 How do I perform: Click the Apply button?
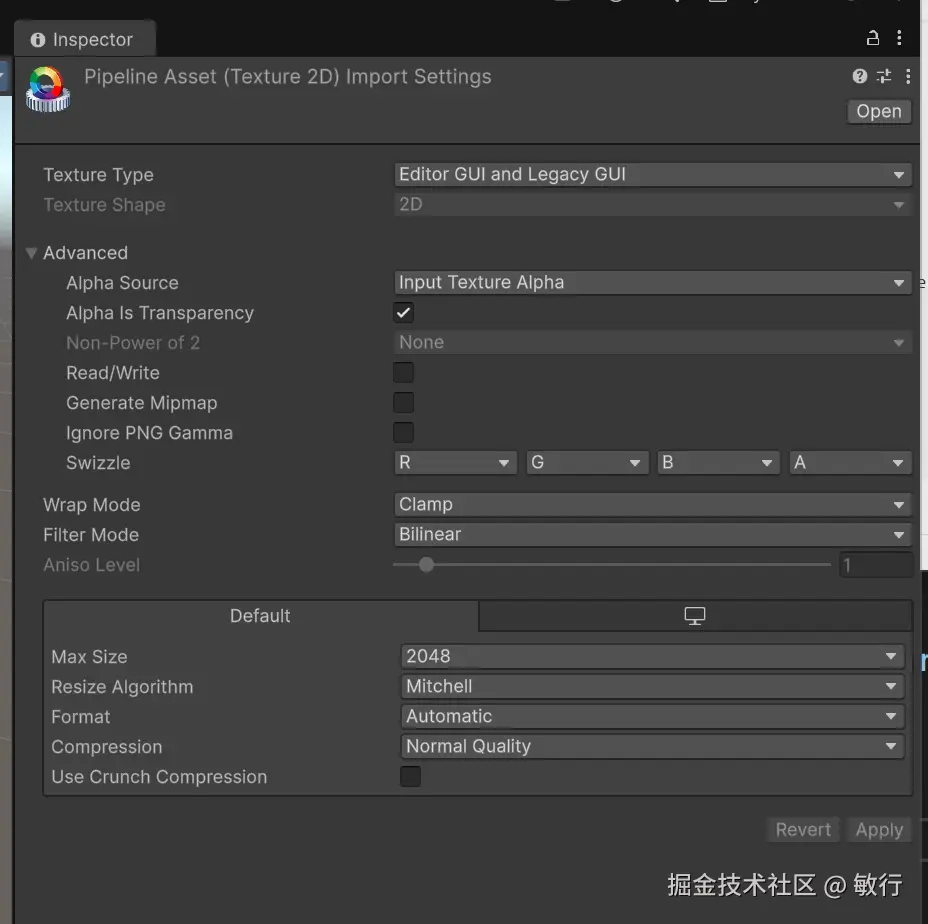pos(879,830)
